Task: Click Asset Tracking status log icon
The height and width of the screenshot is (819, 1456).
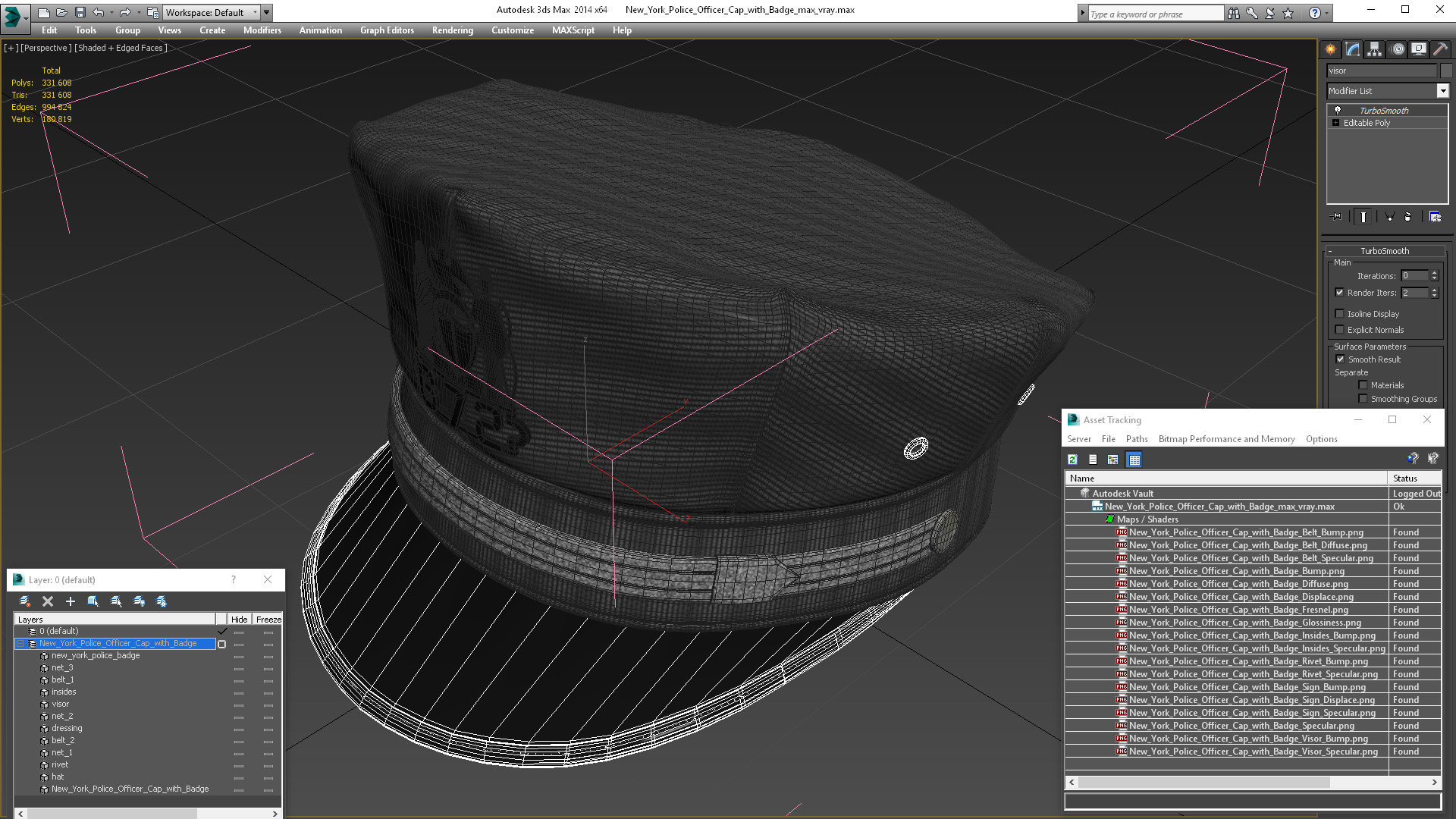Action: (x=1093, y=460)
